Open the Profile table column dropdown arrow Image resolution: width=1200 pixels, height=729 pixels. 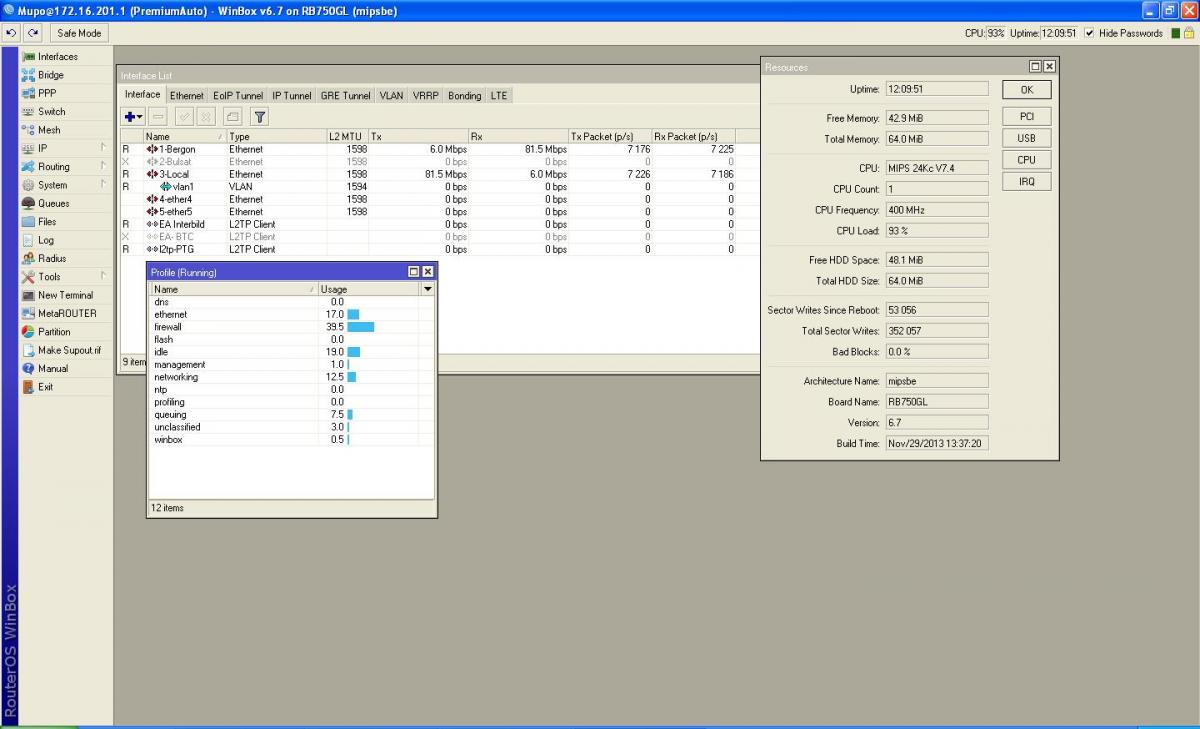click(428, 289)
